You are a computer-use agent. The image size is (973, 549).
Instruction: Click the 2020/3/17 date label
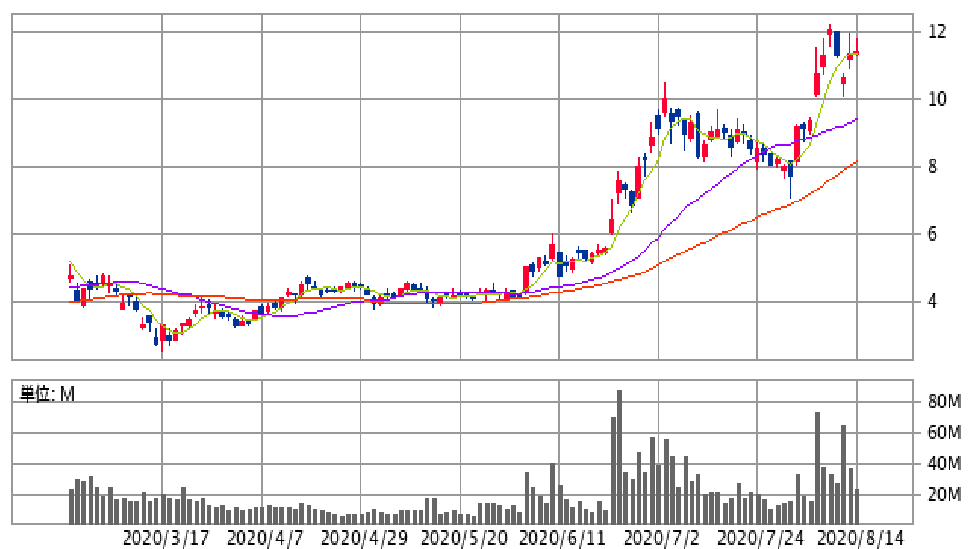coord(166,537)
